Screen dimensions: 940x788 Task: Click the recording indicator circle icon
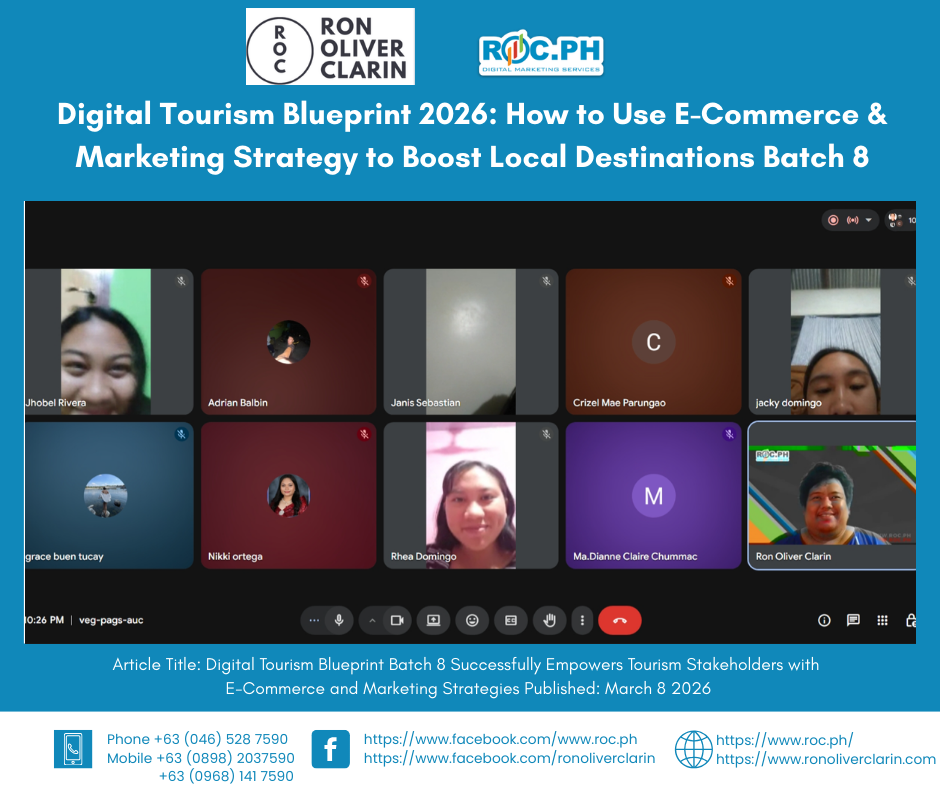click(x=833, y=220)
